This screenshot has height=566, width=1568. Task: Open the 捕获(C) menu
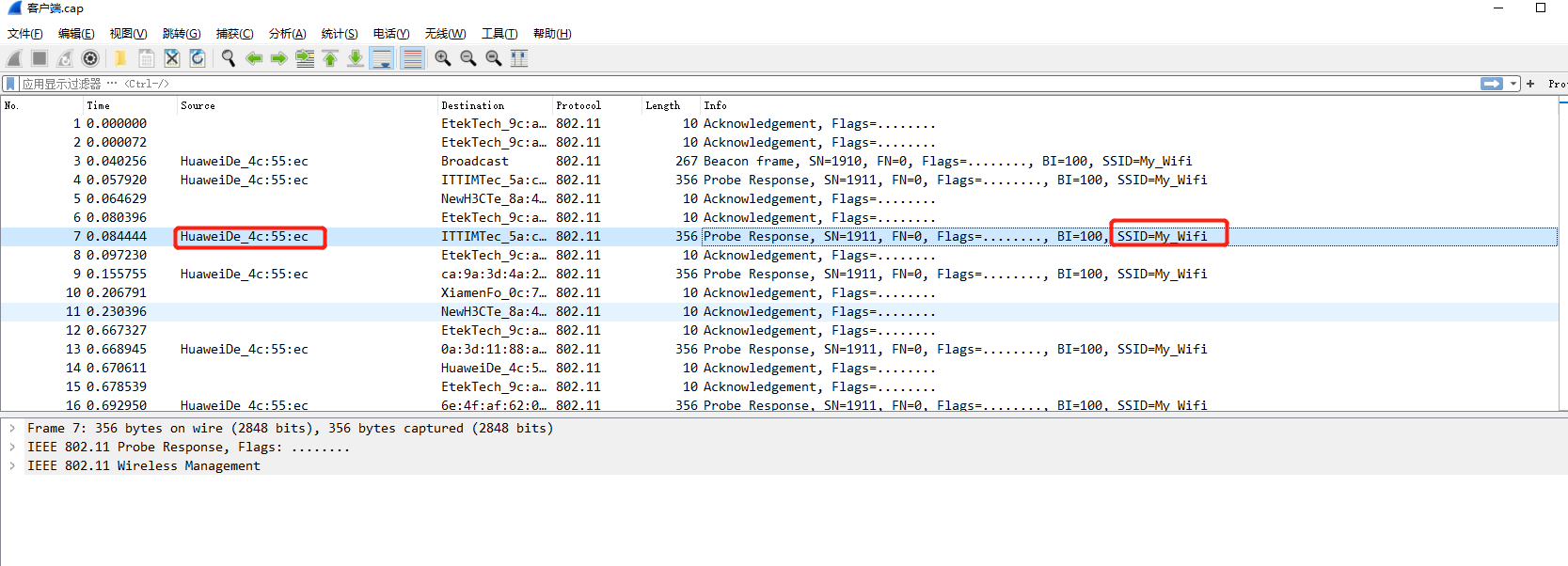tap(234, 34)
